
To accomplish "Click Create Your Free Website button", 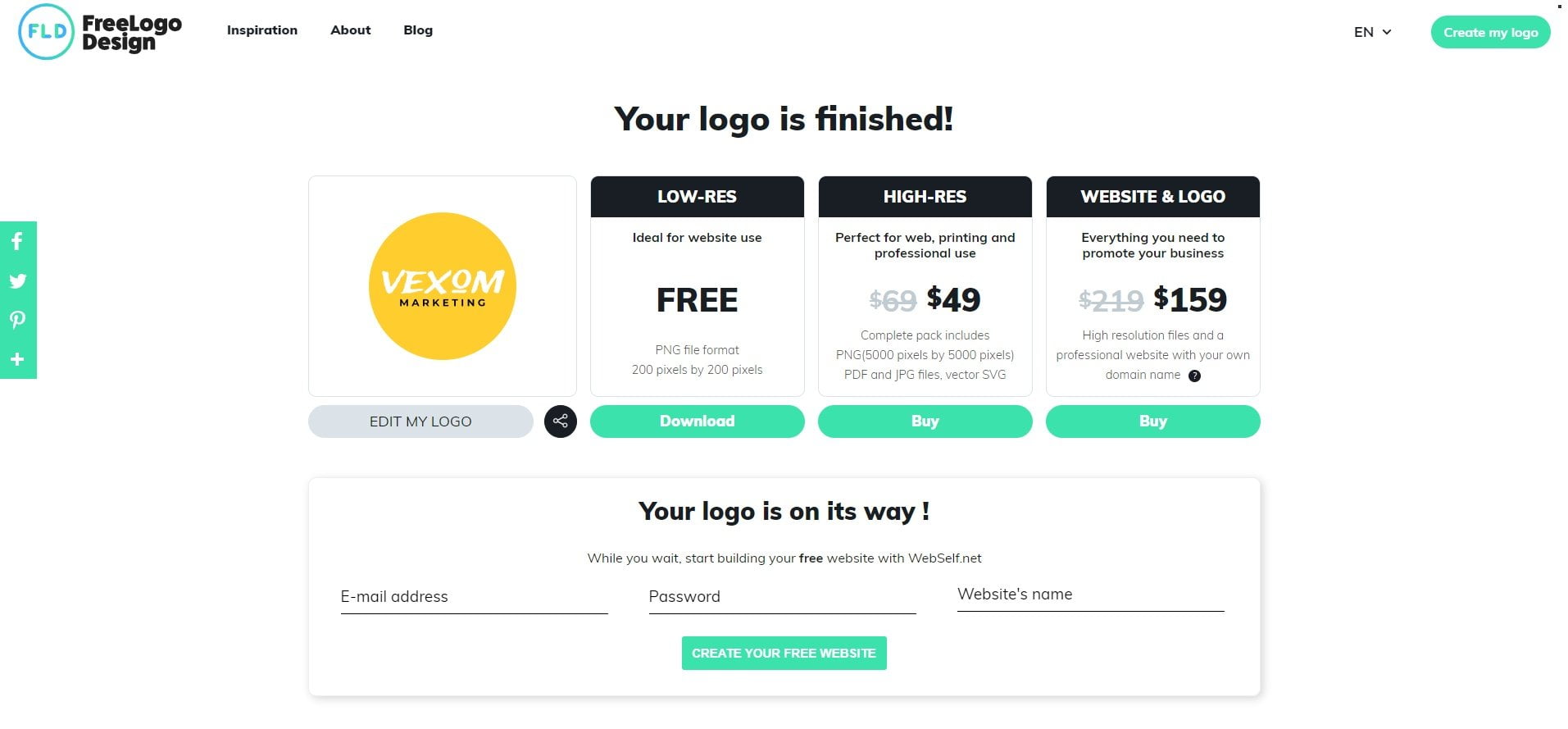I will click(784, 654).
